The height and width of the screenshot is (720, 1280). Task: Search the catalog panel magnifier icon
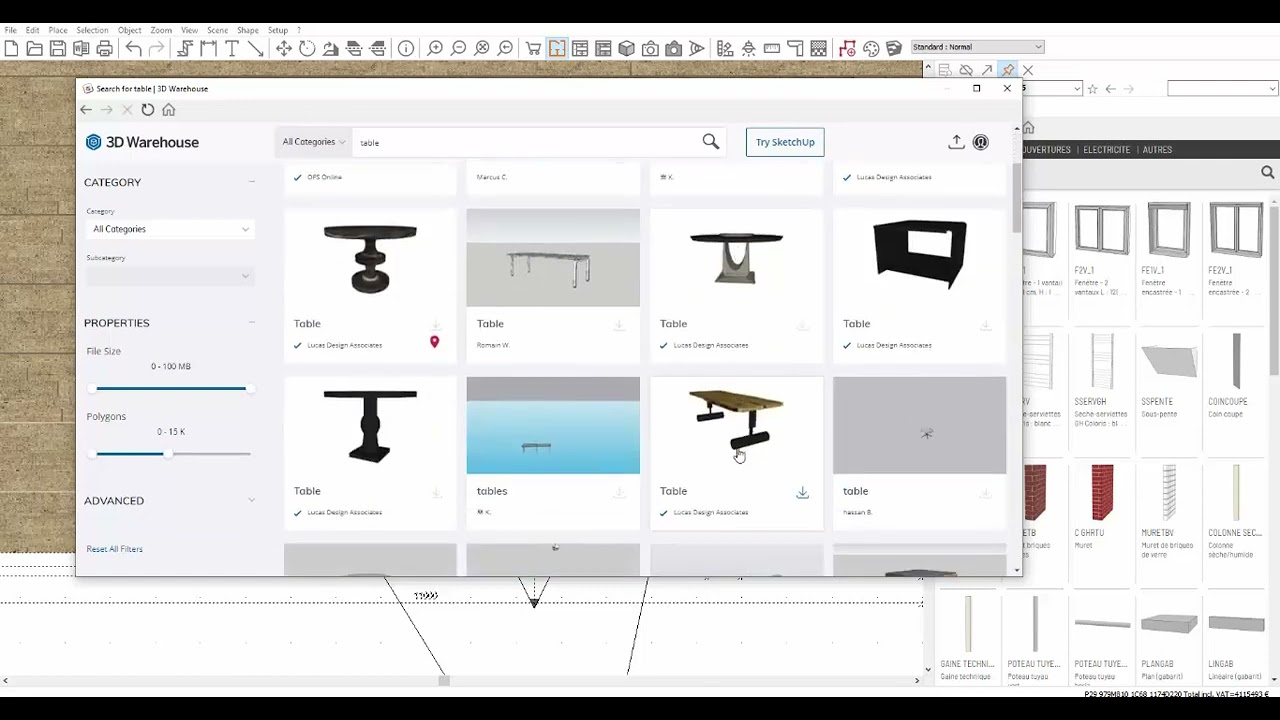click(1267, 173)
